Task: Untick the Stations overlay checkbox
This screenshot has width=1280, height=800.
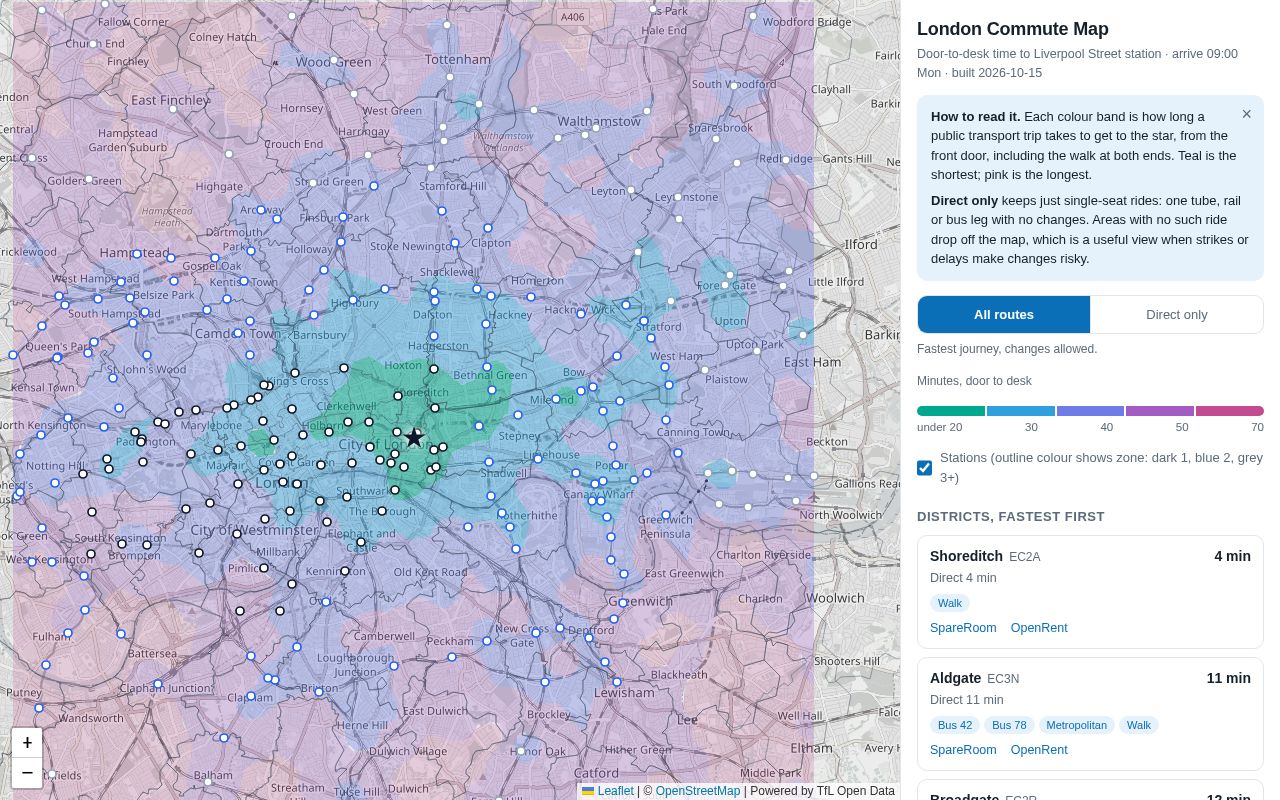Action: click(925, 468)
